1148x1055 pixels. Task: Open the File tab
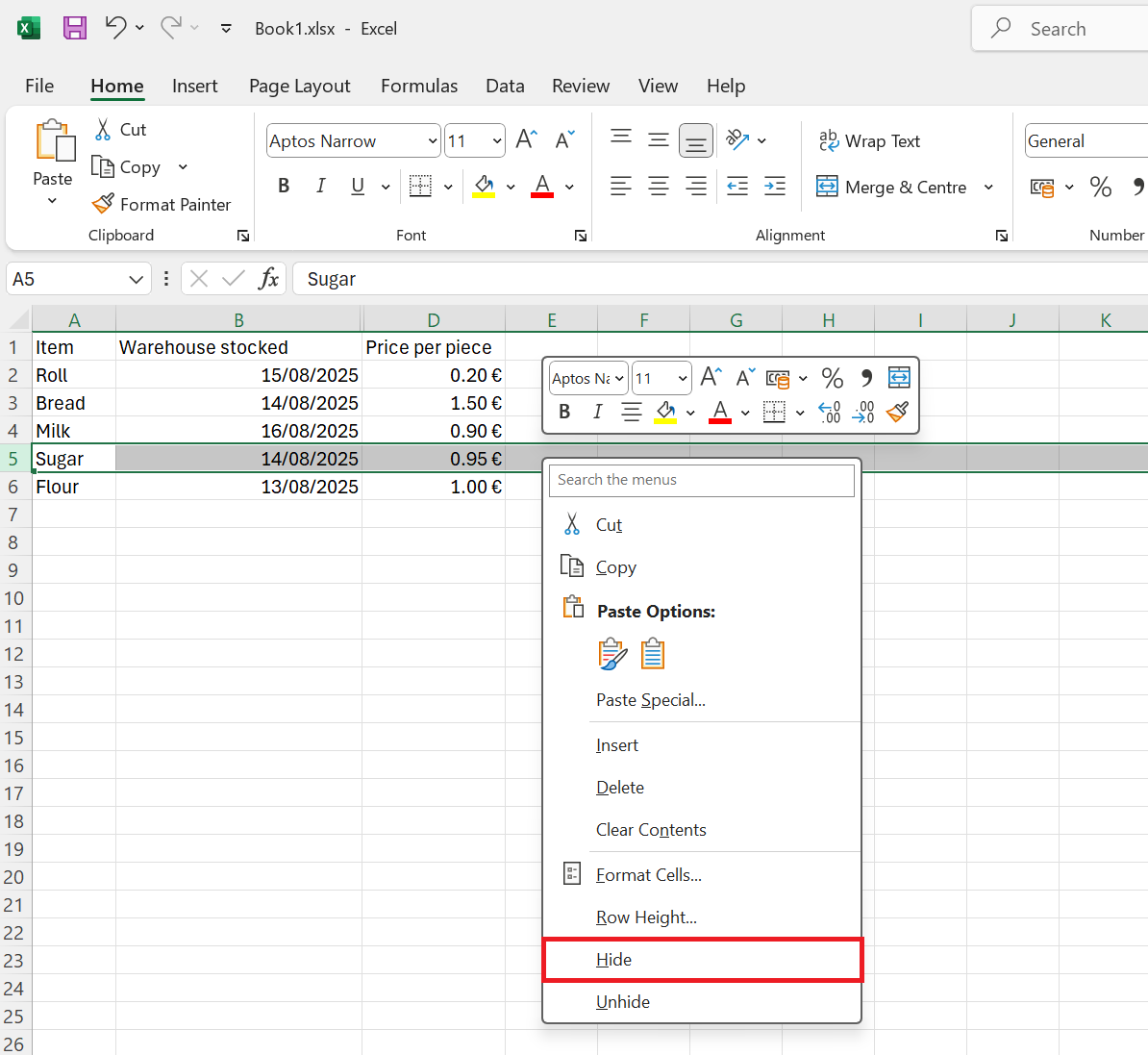[39, 86]
